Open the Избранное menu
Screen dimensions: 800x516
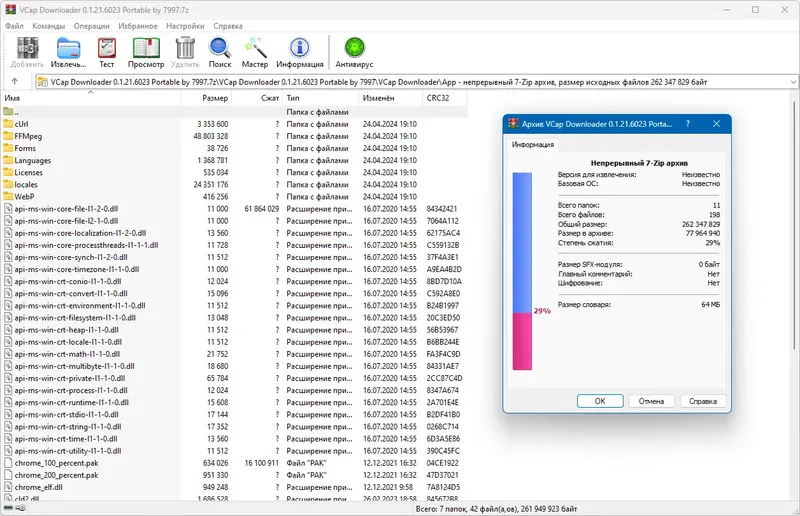[138, 26]
